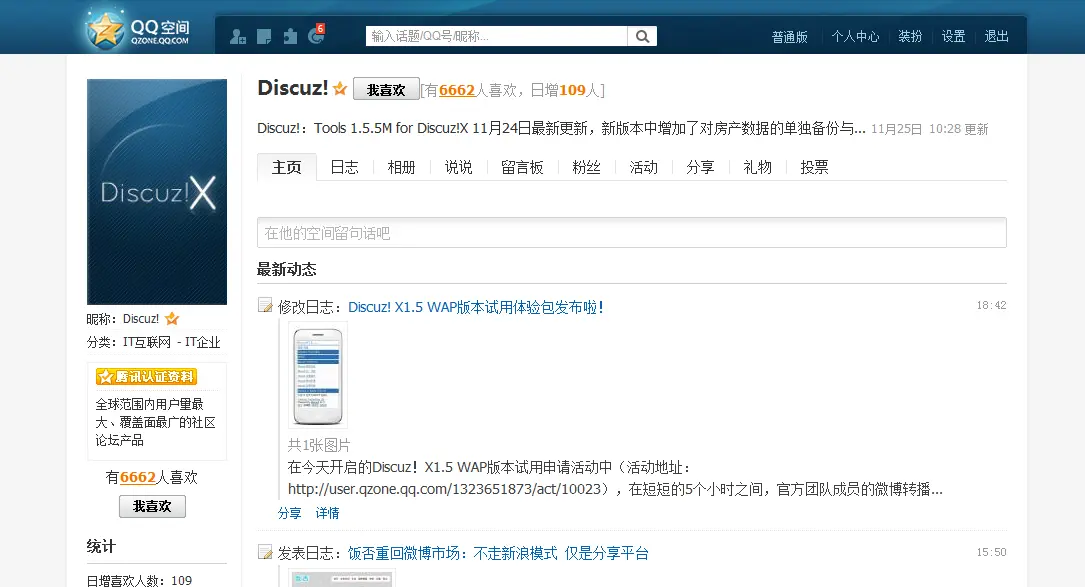The width and height of the screenshot is (1085, 587).
Task: Open the puzzle piece apps icon
Action: [290, 37]
